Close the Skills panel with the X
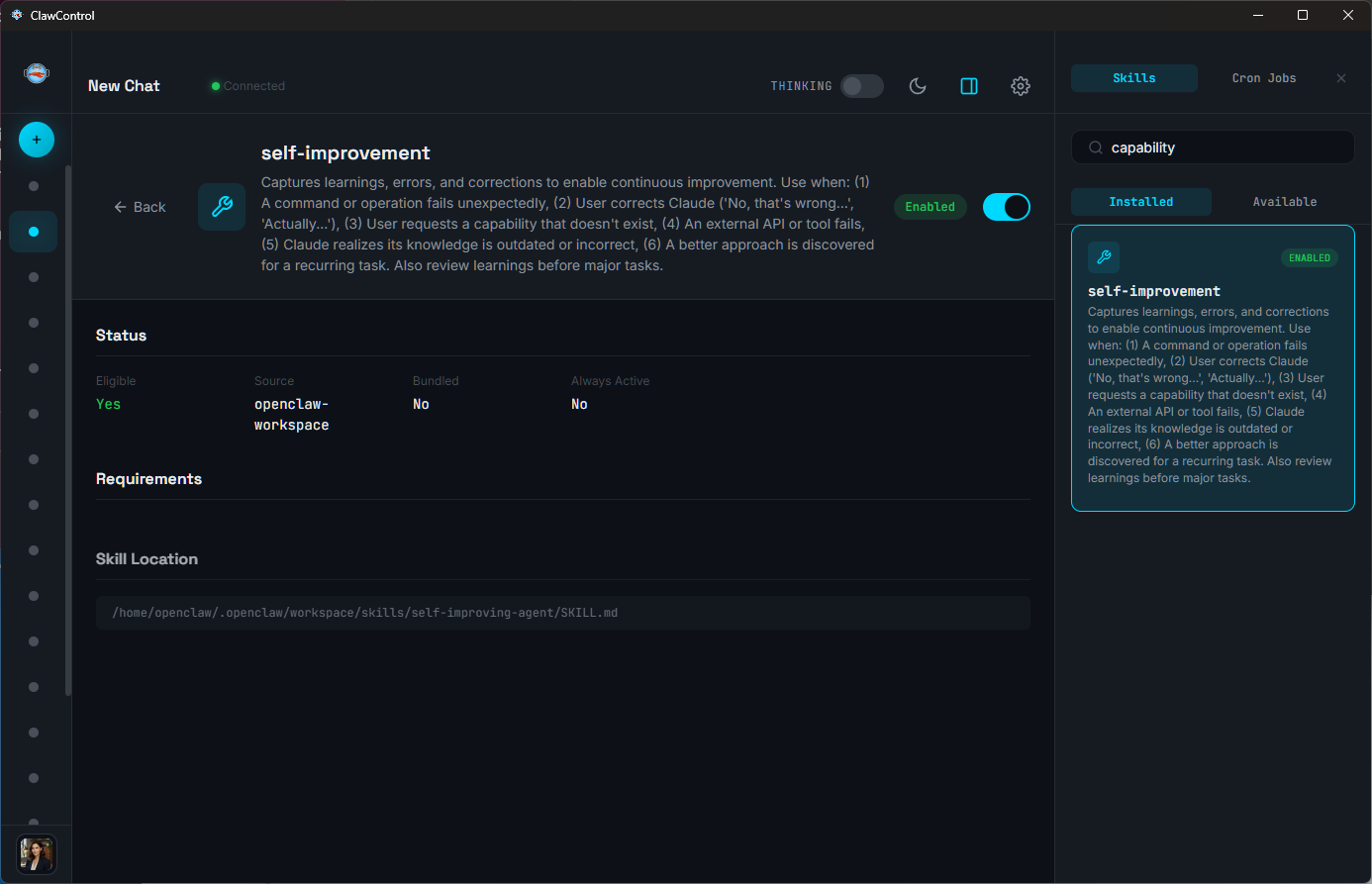Viewport: 1372px width, 884px height. (1341, 77)
